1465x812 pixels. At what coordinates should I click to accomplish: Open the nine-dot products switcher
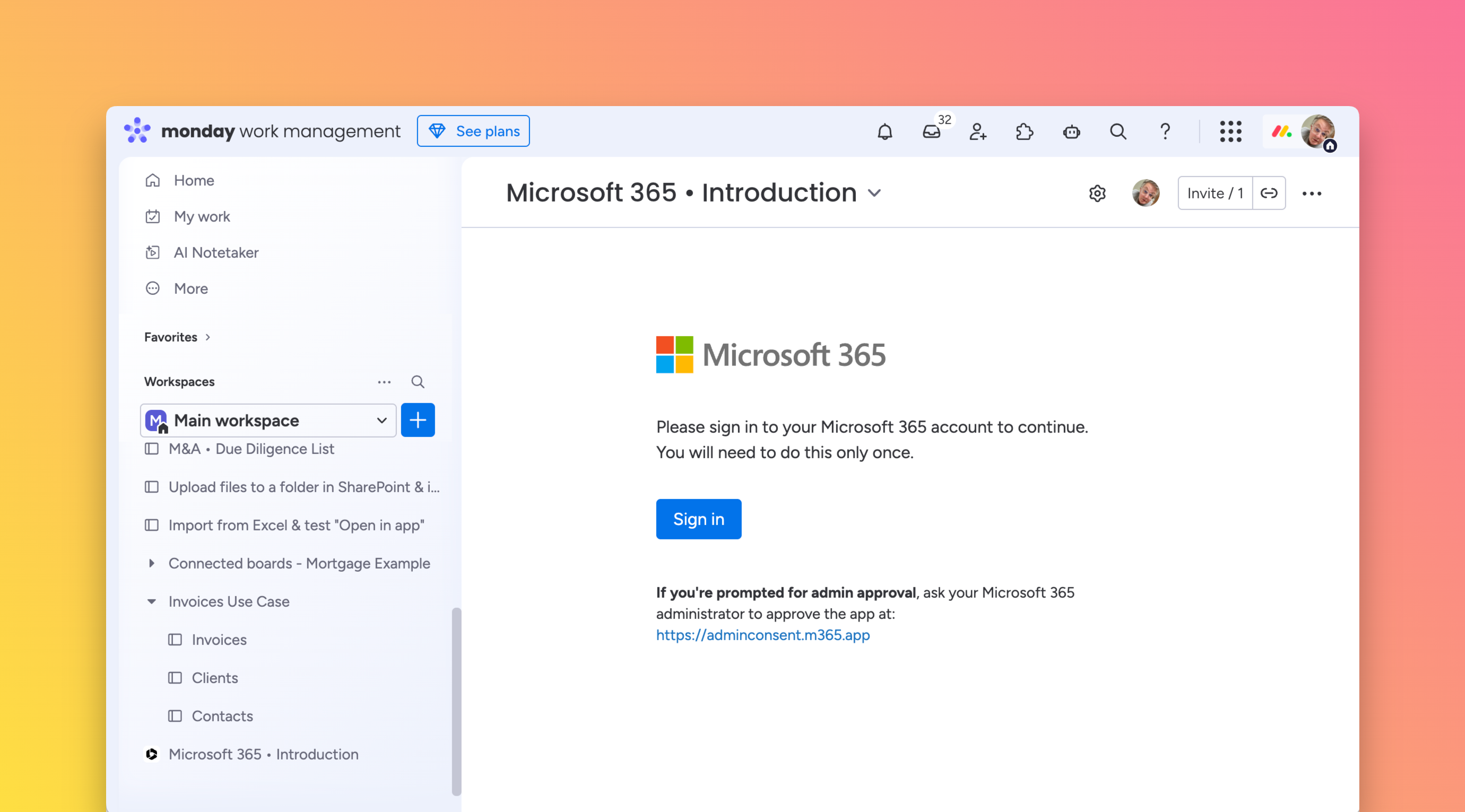tap(1230, 132)
